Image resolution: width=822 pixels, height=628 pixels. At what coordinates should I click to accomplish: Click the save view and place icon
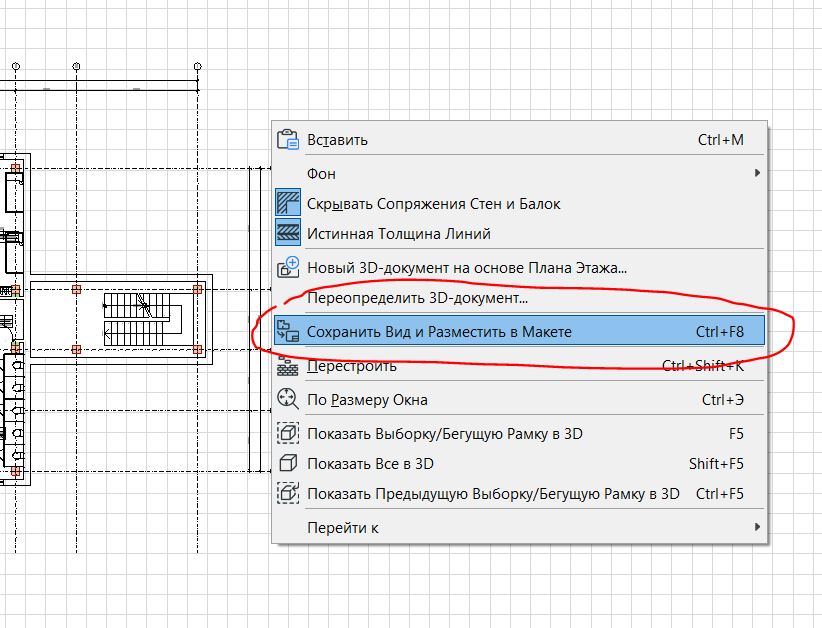[288, 331]
